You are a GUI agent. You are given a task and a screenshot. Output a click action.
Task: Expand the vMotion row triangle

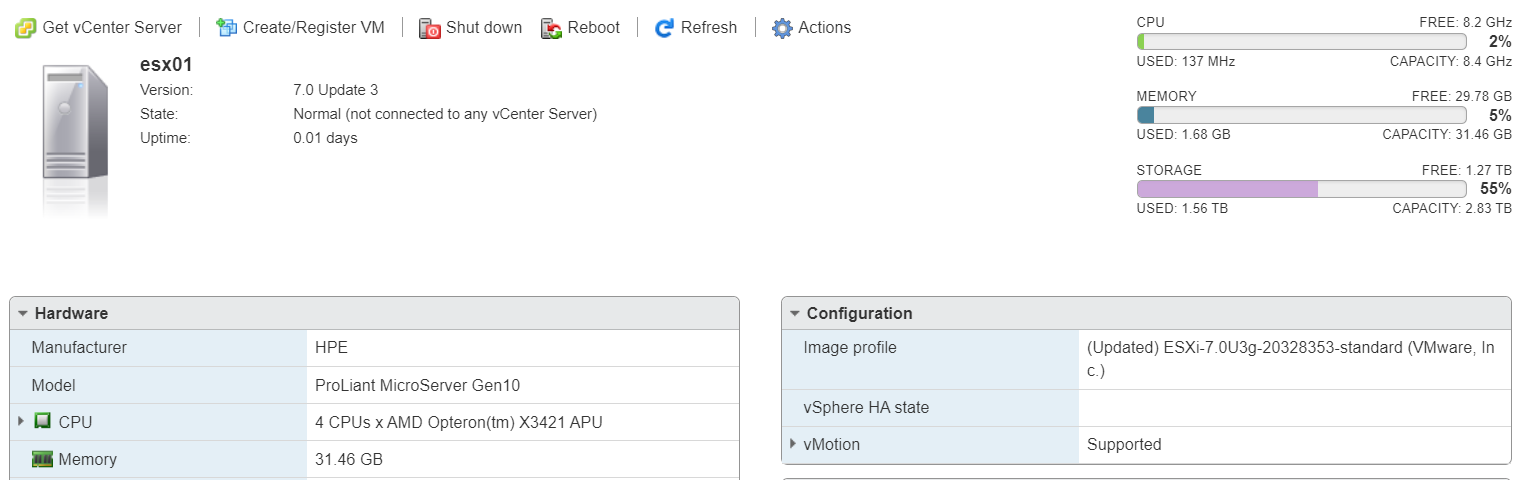coord(793,444)
